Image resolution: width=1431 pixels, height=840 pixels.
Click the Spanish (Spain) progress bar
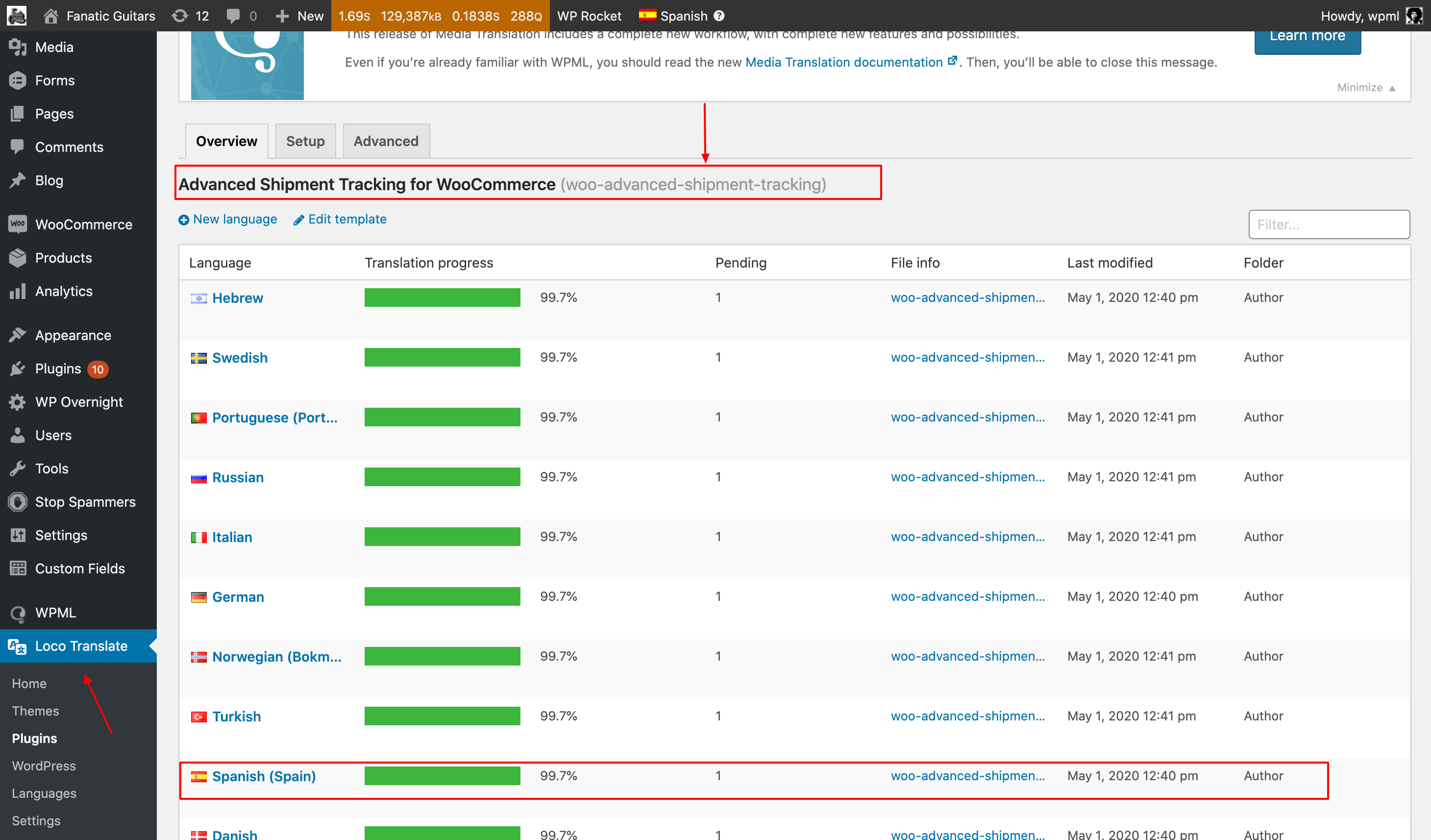443,776
